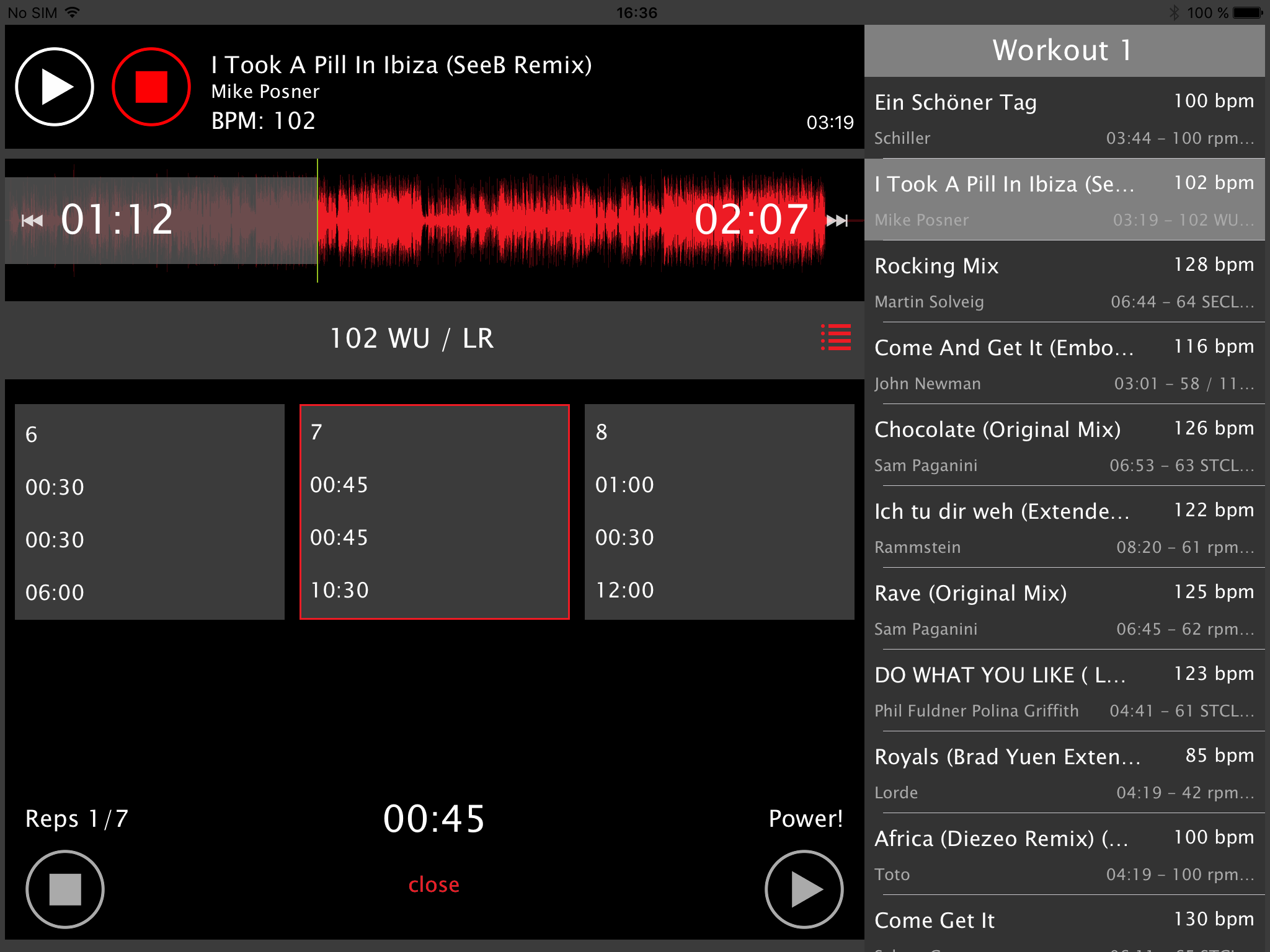
Task: Open the red list icon
Action: coord(836,338)
